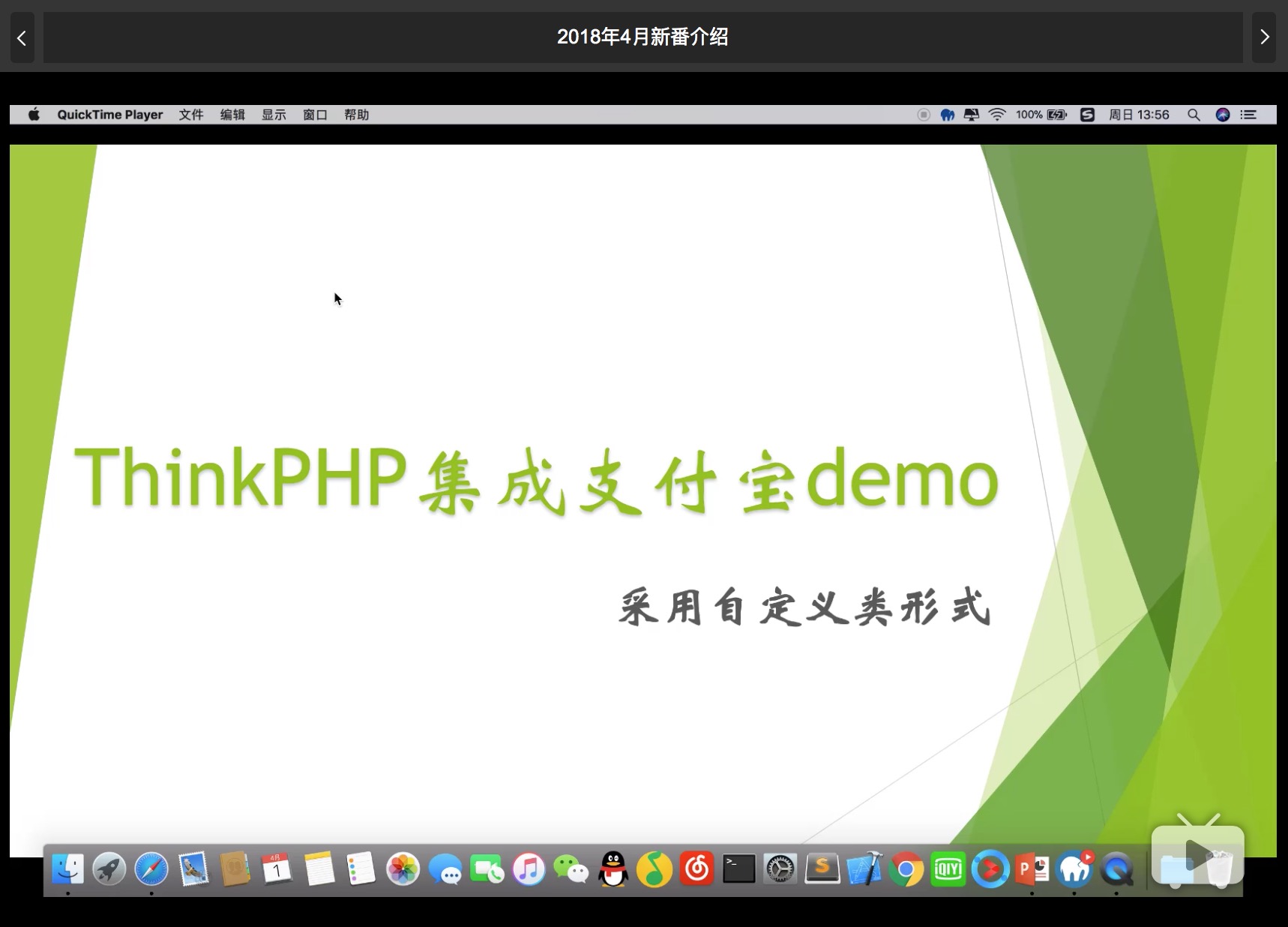1288x927 pixels.
Task: Open the QQ penguin icon in dock
Action: (x=613, y=869)
